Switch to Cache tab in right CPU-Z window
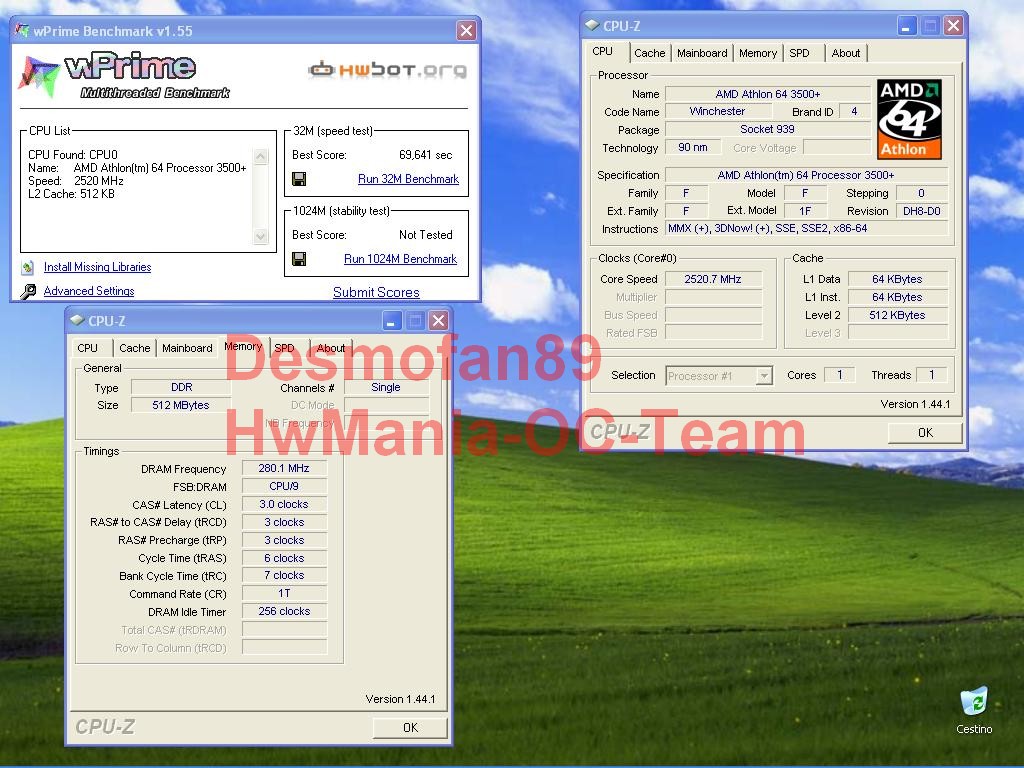 coord(649,54)
